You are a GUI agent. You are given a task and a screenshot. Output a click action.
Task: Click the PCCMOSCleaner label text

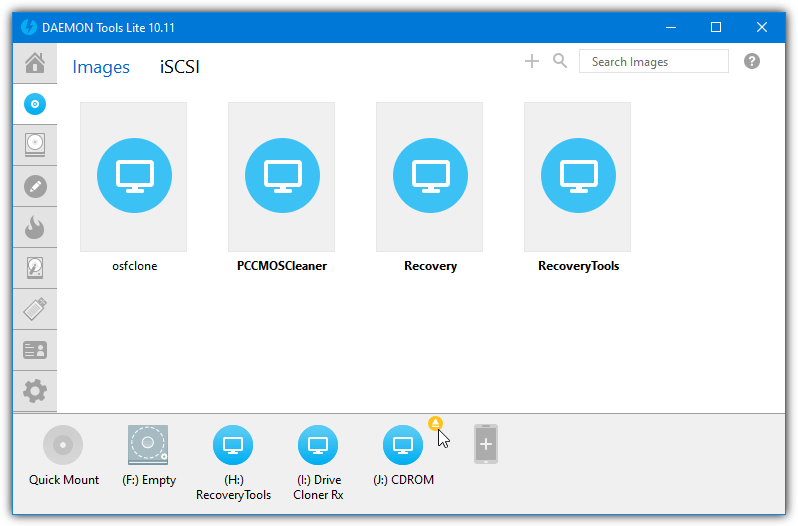click(x=281, y=266)
